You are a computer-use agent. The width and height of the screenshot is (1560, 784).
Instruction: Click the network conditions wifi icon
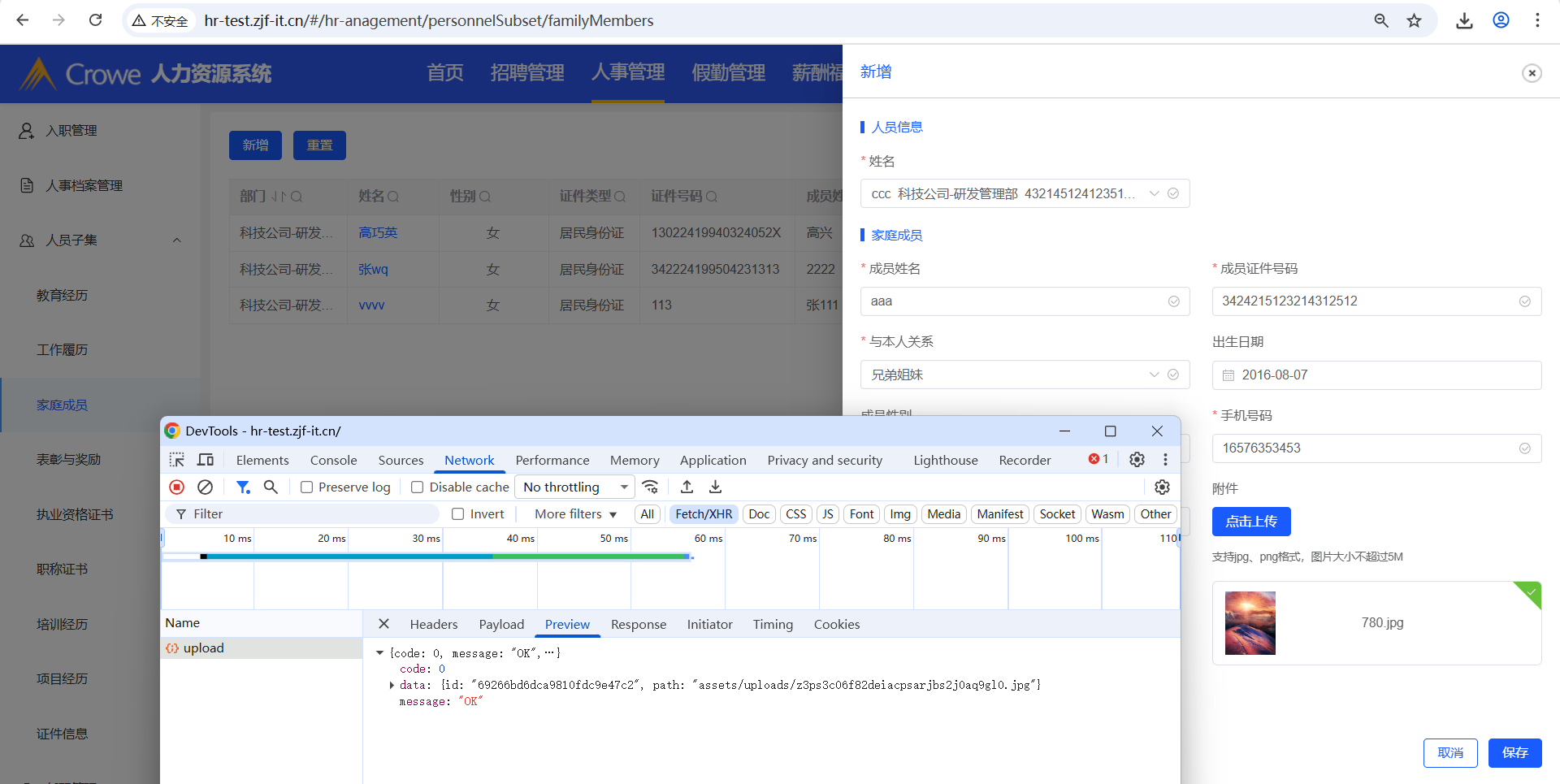pos(650,487)
